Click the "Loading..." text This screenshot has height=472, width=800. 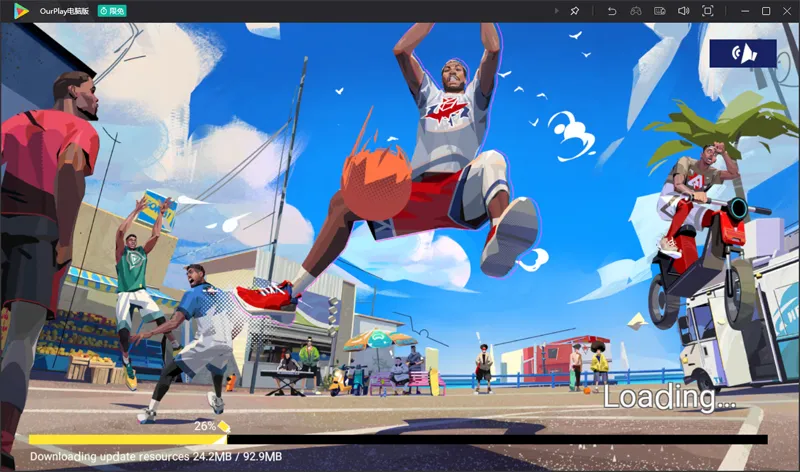coord(669,397)
